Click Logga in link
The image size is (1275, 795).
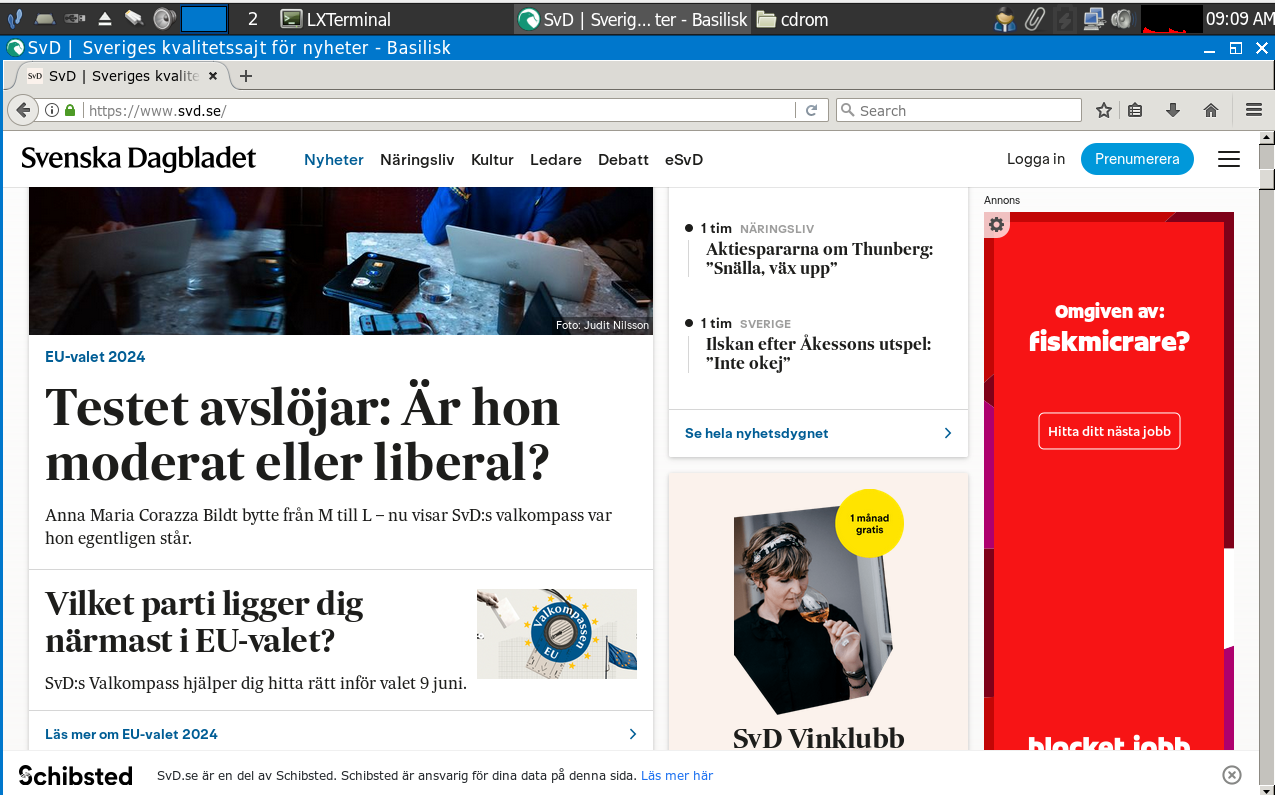tap(1036, 159)
